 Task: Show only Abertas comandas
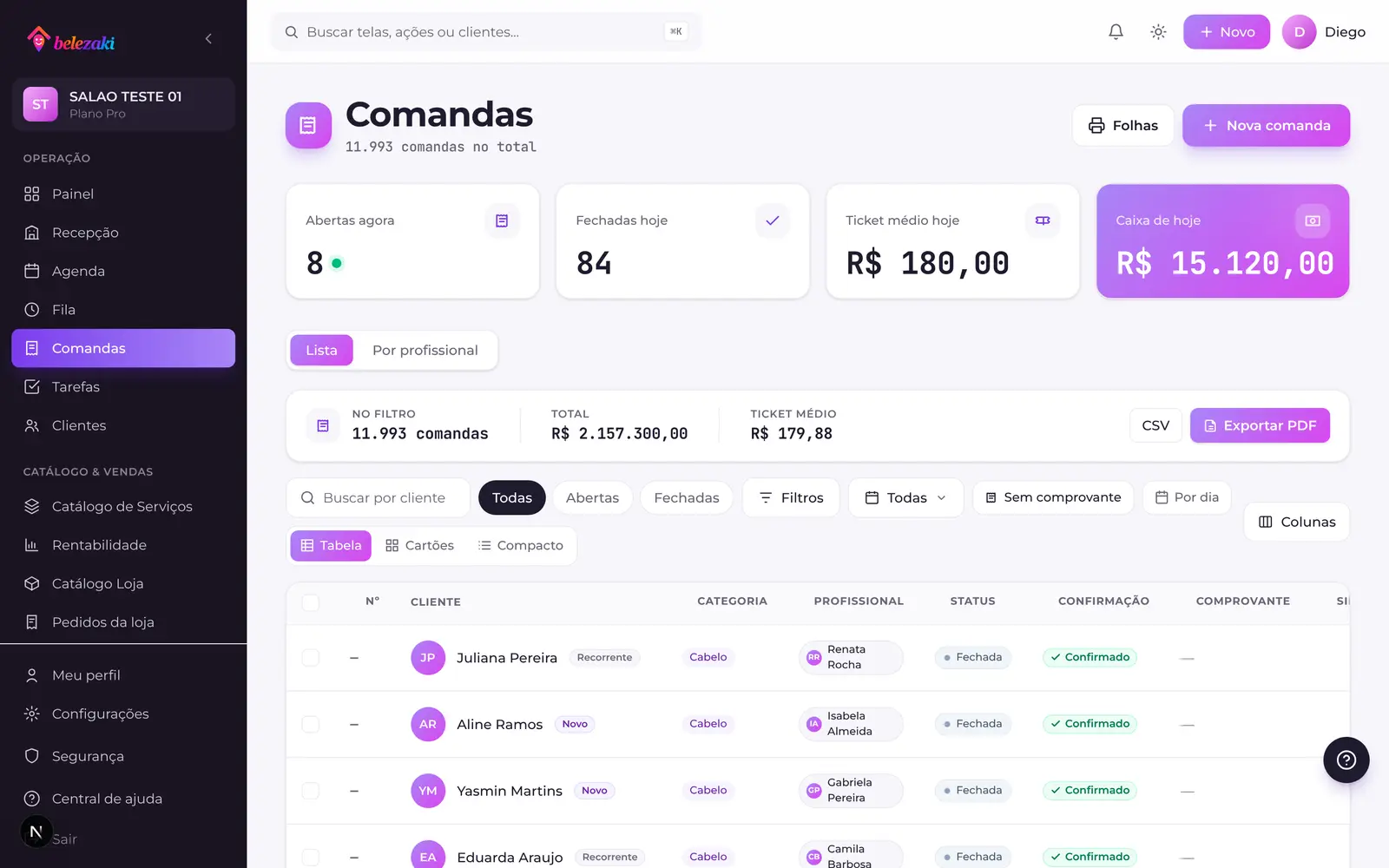point(592,497)
